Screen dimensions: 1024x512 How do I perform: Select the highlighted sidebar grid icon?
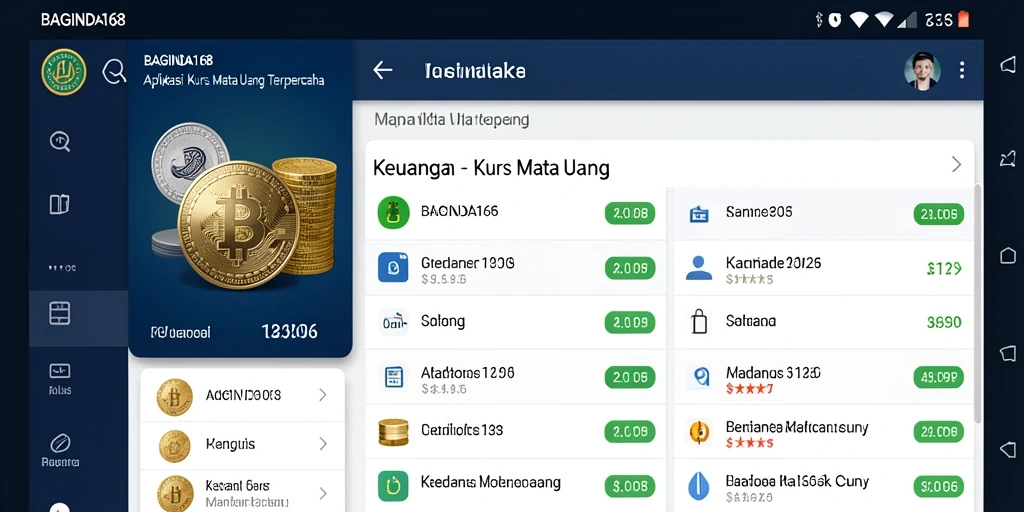pos(59,313)
